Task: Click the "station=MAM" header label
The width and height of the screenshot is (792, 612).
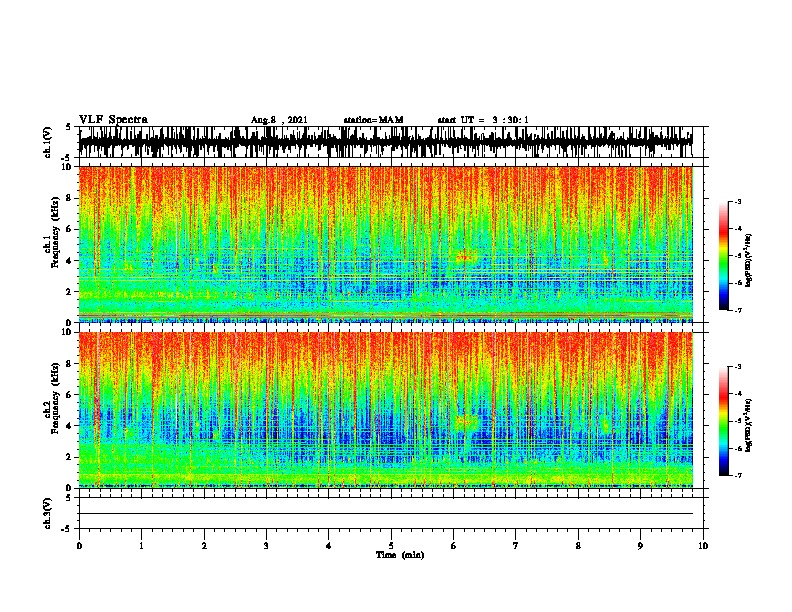Action: pos(373,120)
